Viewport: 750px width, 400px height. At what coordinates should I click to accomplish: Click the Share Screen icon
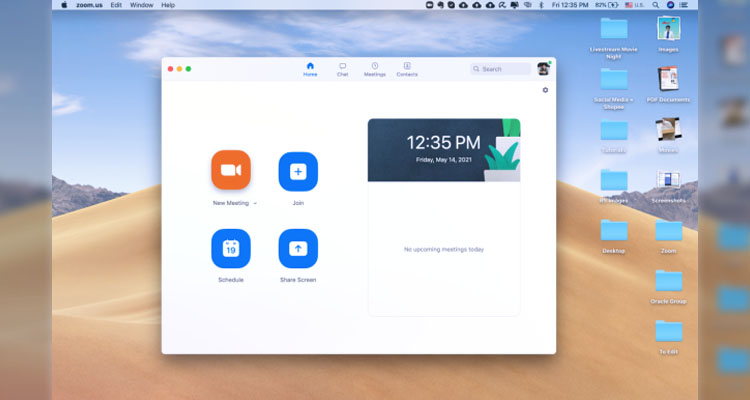[298, 248]
